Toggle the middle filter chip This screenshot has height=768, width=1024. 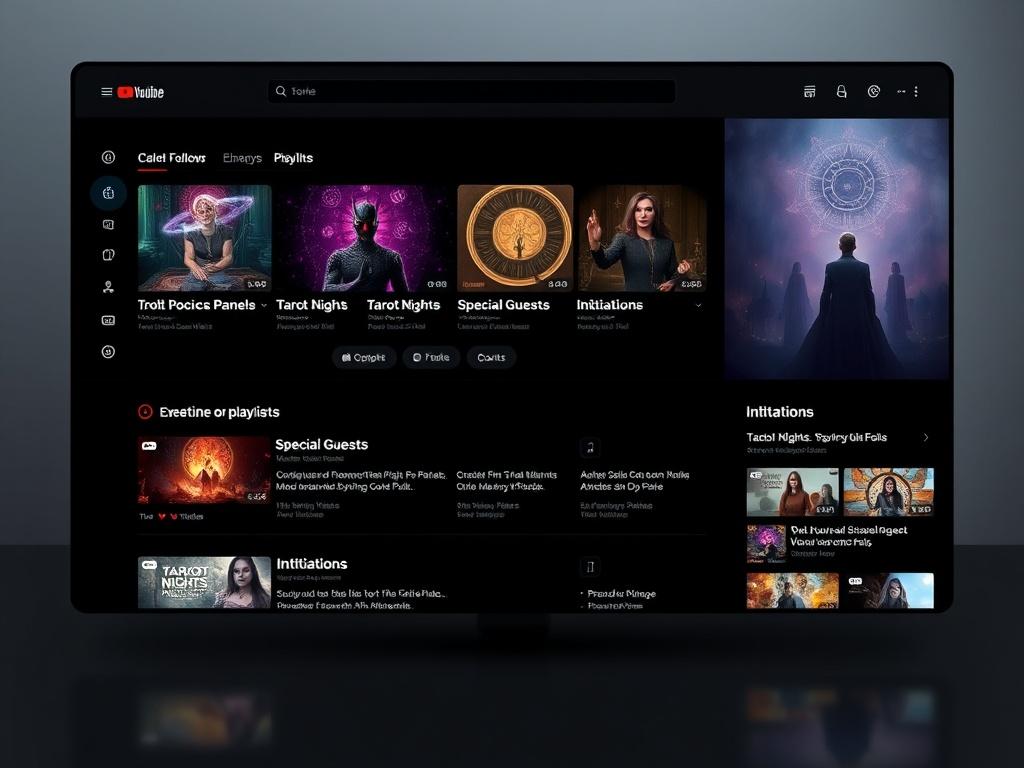(431, 357)
